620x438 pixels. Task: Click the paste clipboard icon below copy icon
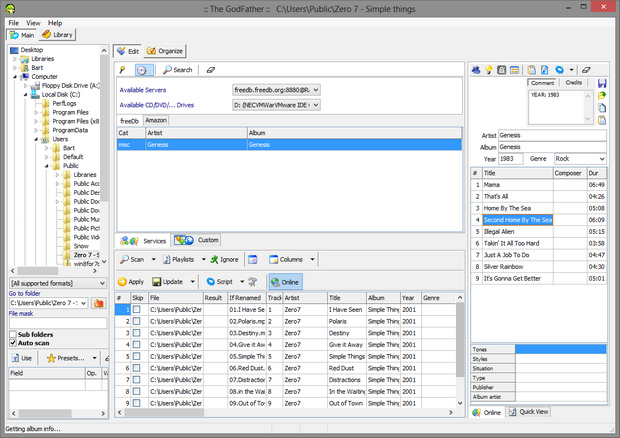click(x=602, y=120)
